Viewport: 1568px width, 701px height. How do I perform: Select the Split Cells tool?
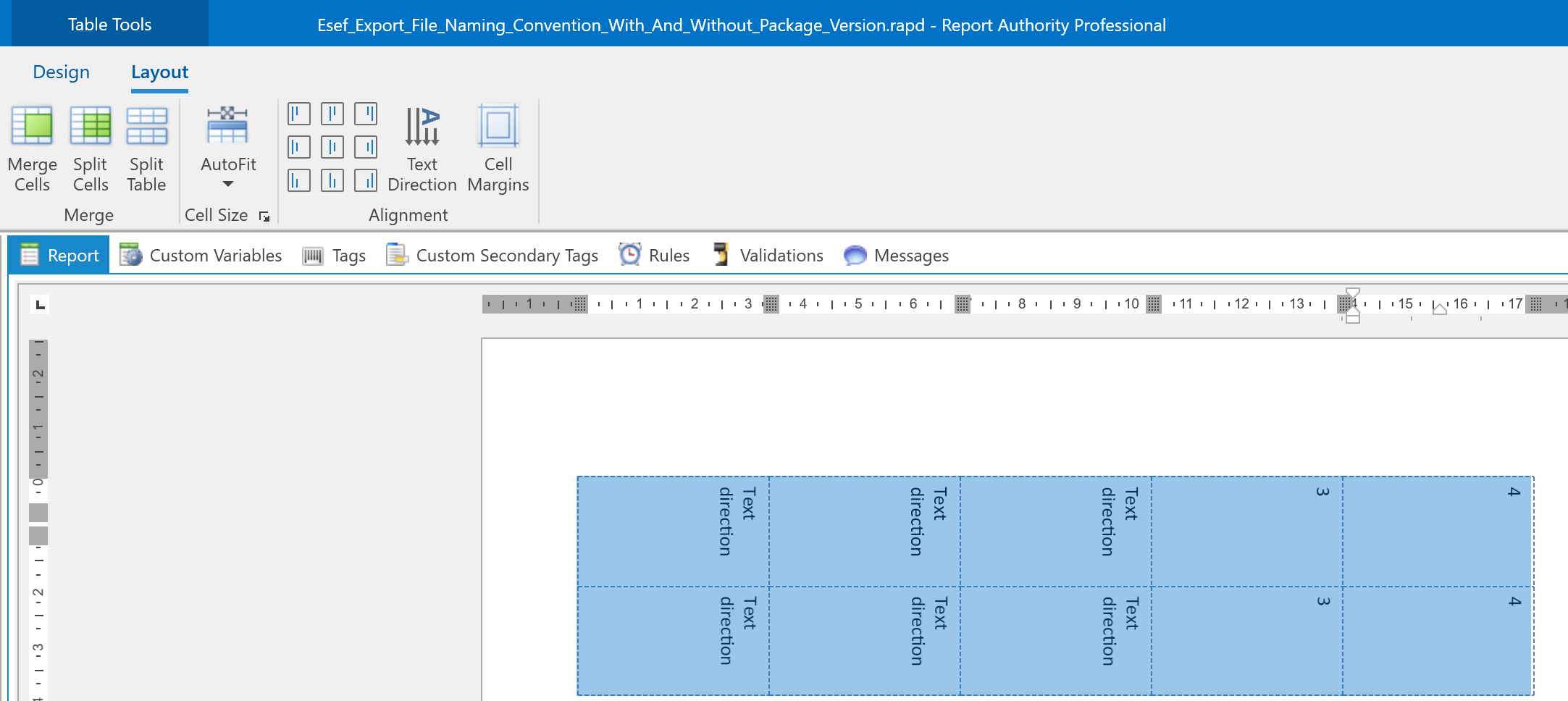click(91, 127)
